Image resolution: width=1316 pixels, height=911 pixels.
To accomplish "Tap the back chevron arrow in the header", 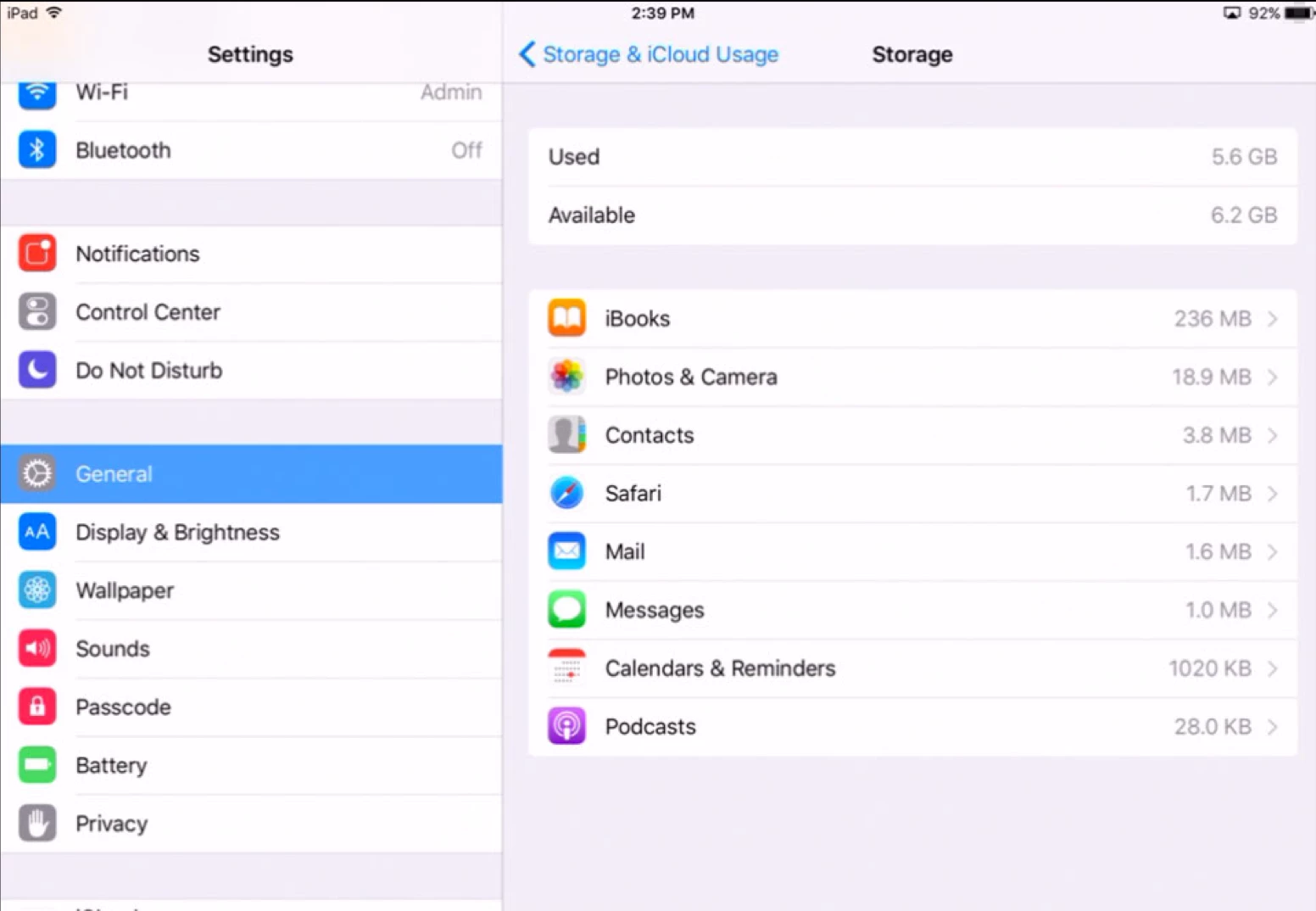I will 527,54.
